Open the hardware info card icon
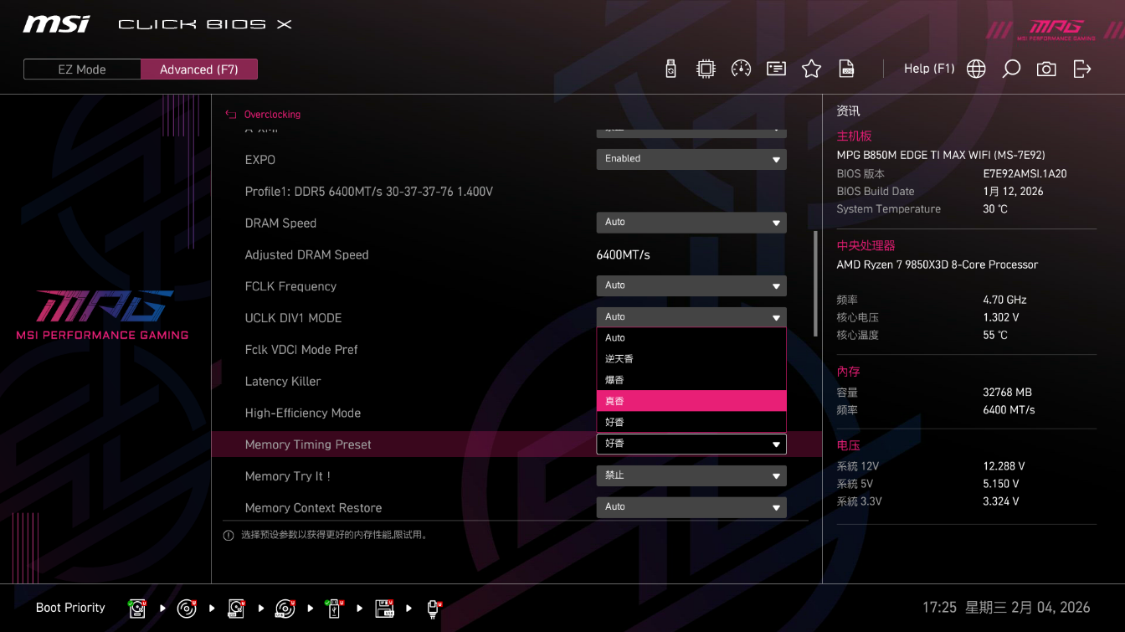 (x=776, y=69)
